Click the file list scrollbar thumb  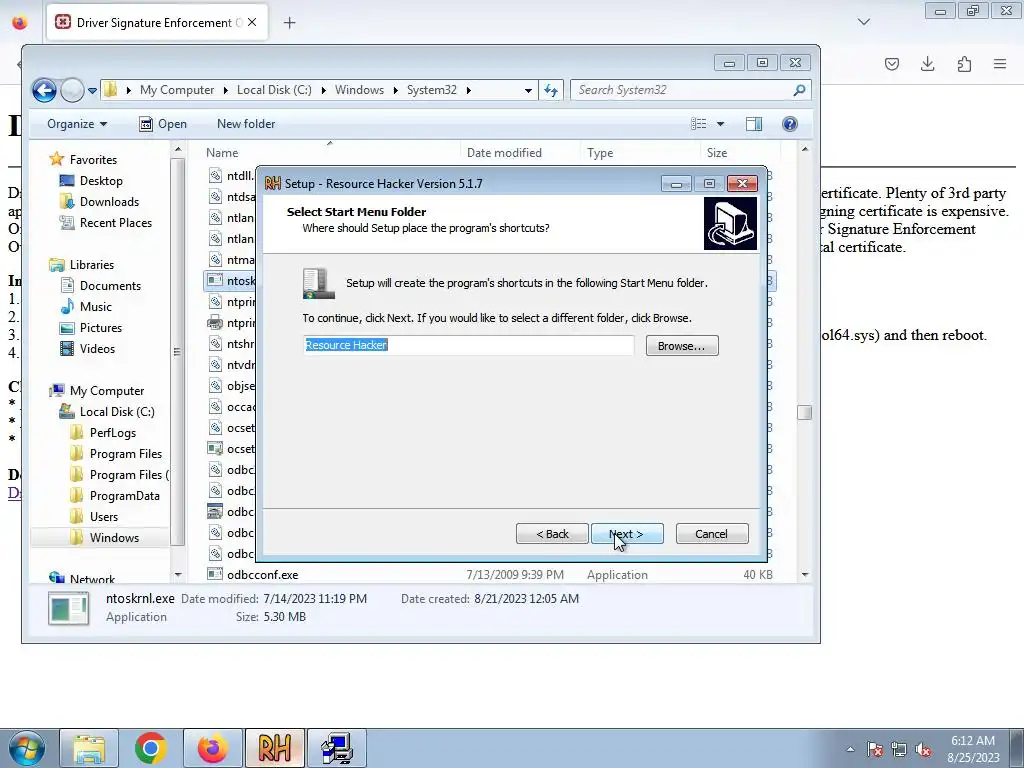(x=805, y=412)
